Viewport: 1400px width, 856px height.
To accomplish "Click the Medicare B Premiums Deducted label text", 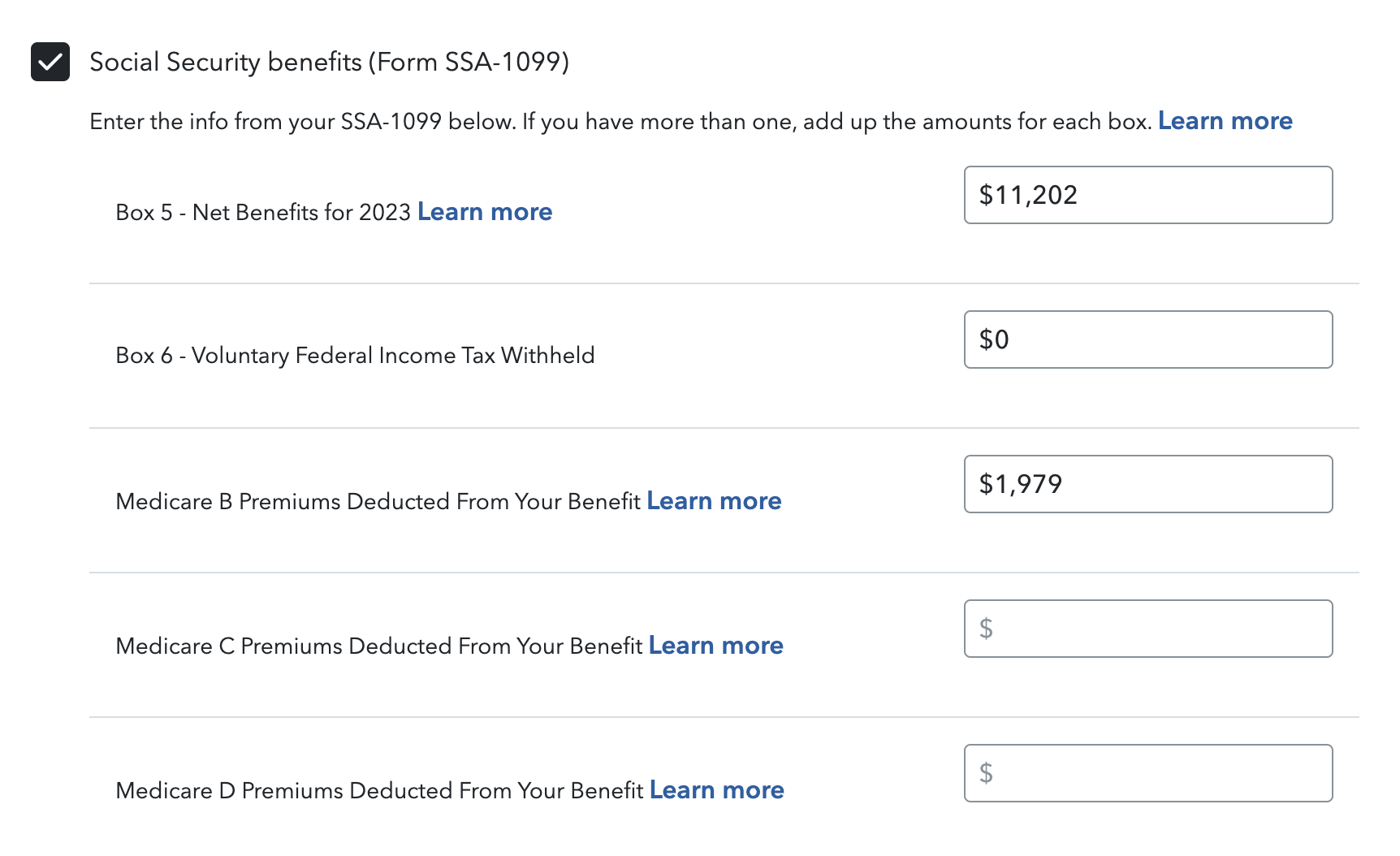I will coord(378,502).
